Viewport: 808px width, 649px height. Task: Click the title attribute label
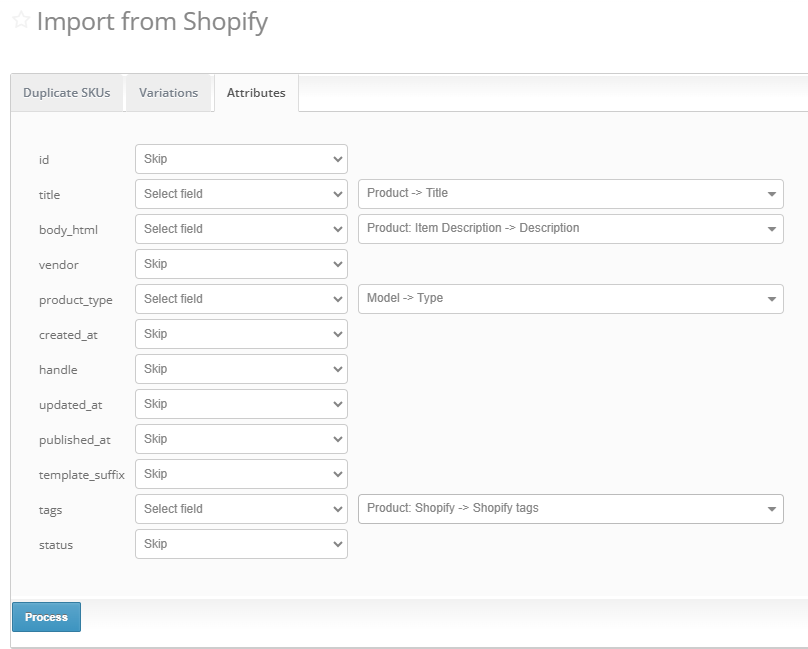49,195
